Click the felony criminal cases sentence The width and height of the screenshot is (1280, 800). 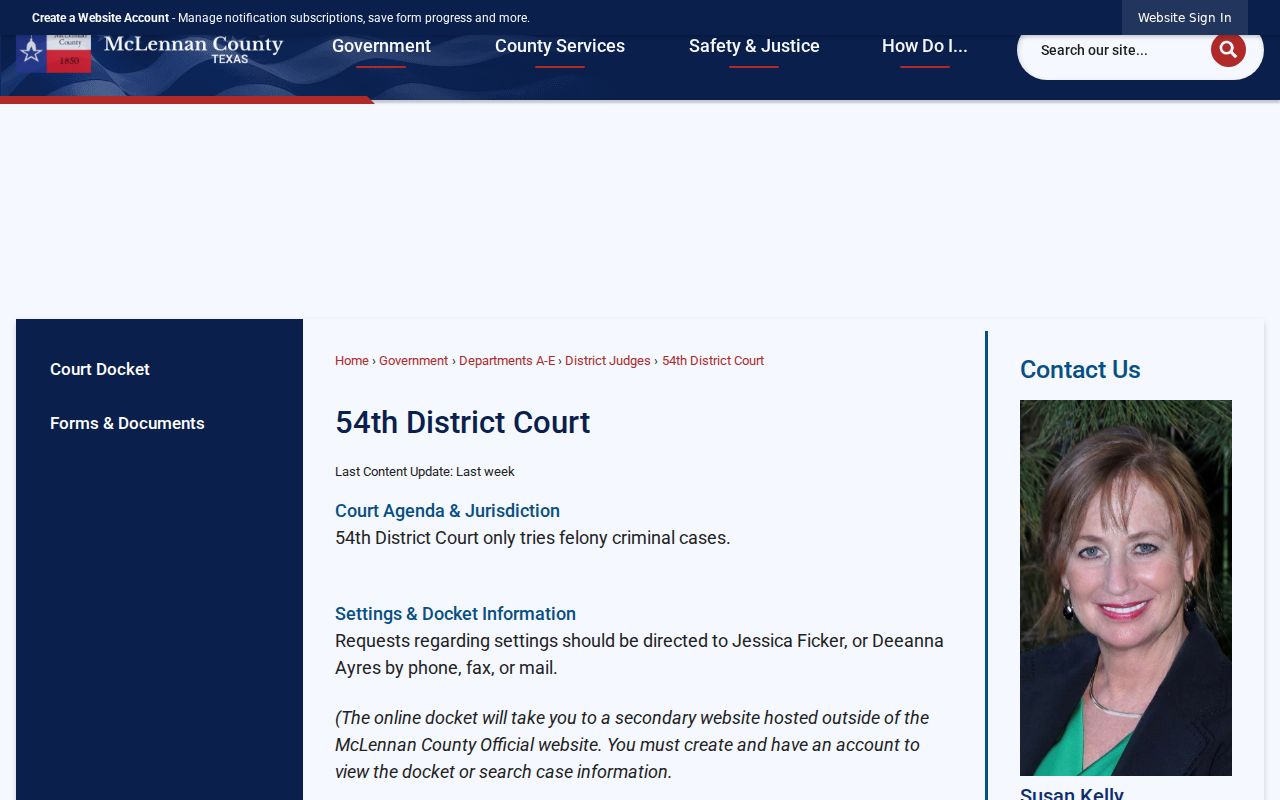tap(533, 538)
